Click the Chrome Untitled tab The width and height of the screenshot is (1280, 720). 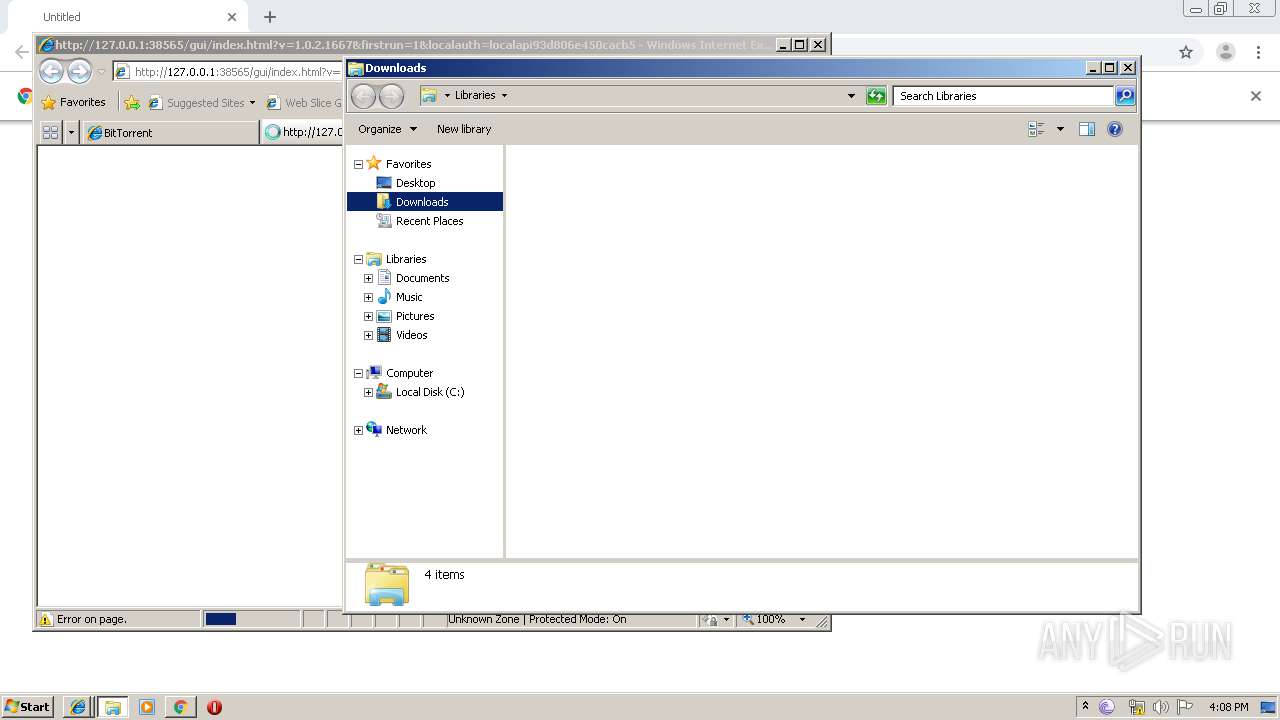[130, 17]
